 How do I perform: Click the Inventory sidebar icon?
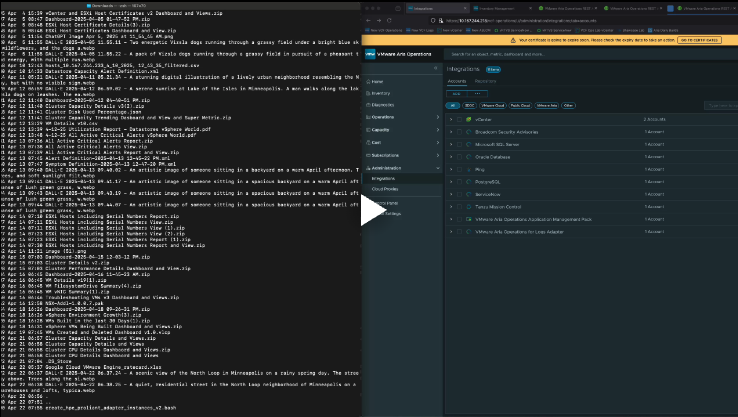(369, 93)
